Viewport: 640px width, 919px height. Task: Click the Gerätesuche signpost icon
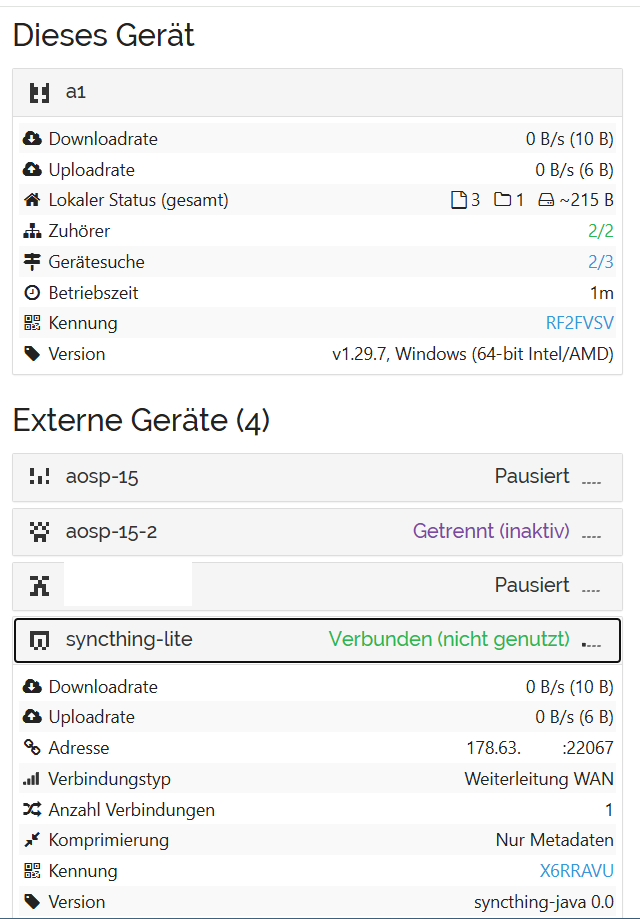pos(32,261)
